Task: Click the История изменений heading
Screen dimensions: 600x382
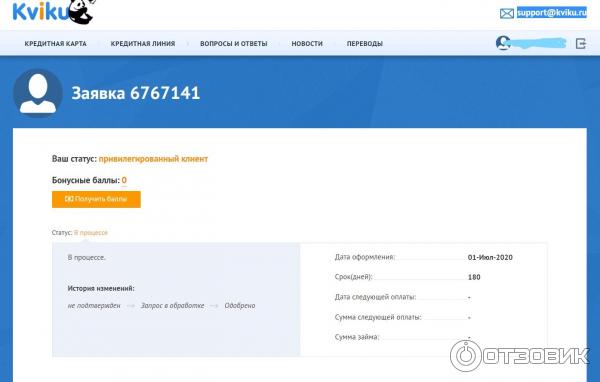Action: tap(101, 288)
